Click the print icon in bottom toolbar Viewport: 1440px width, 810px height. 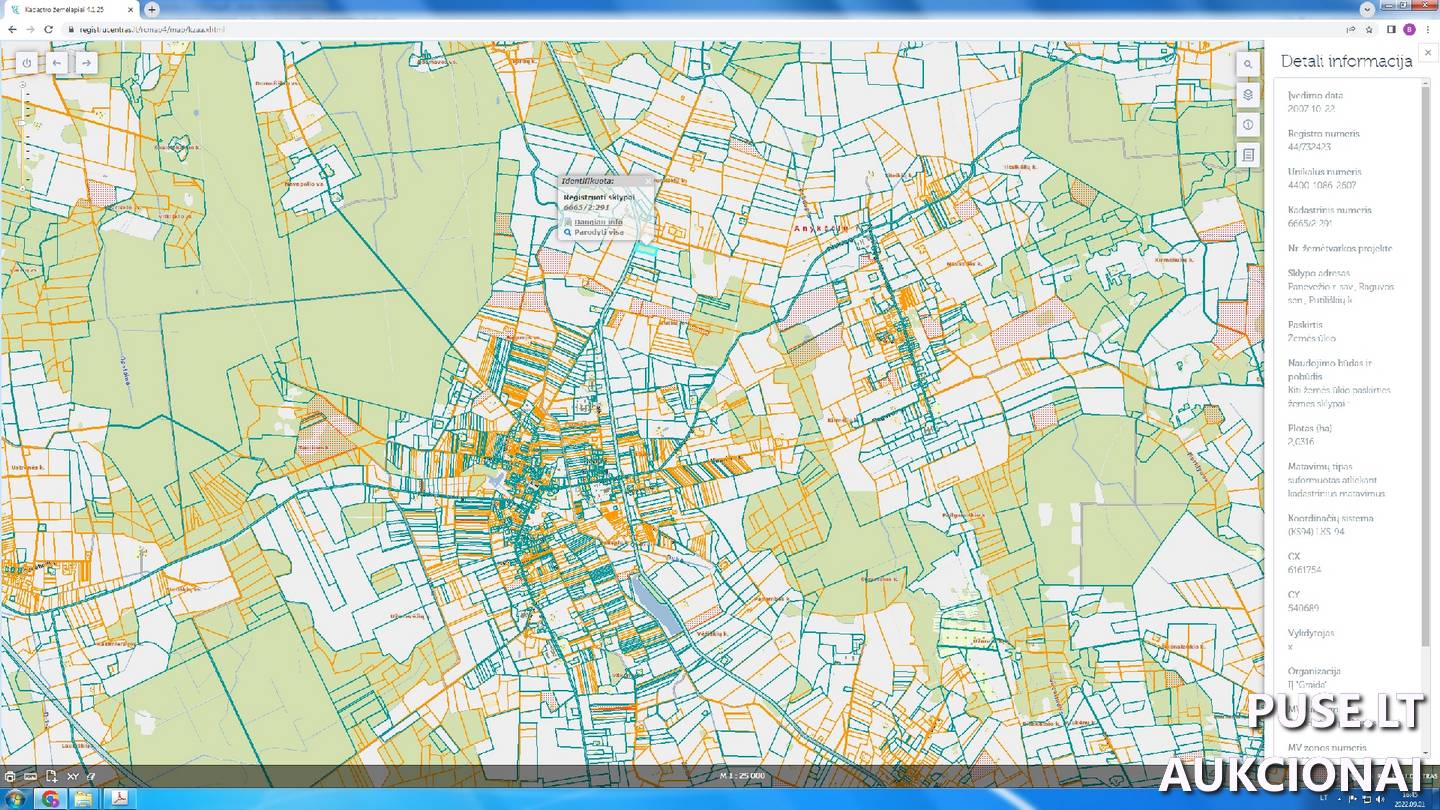tap(10, 776)
